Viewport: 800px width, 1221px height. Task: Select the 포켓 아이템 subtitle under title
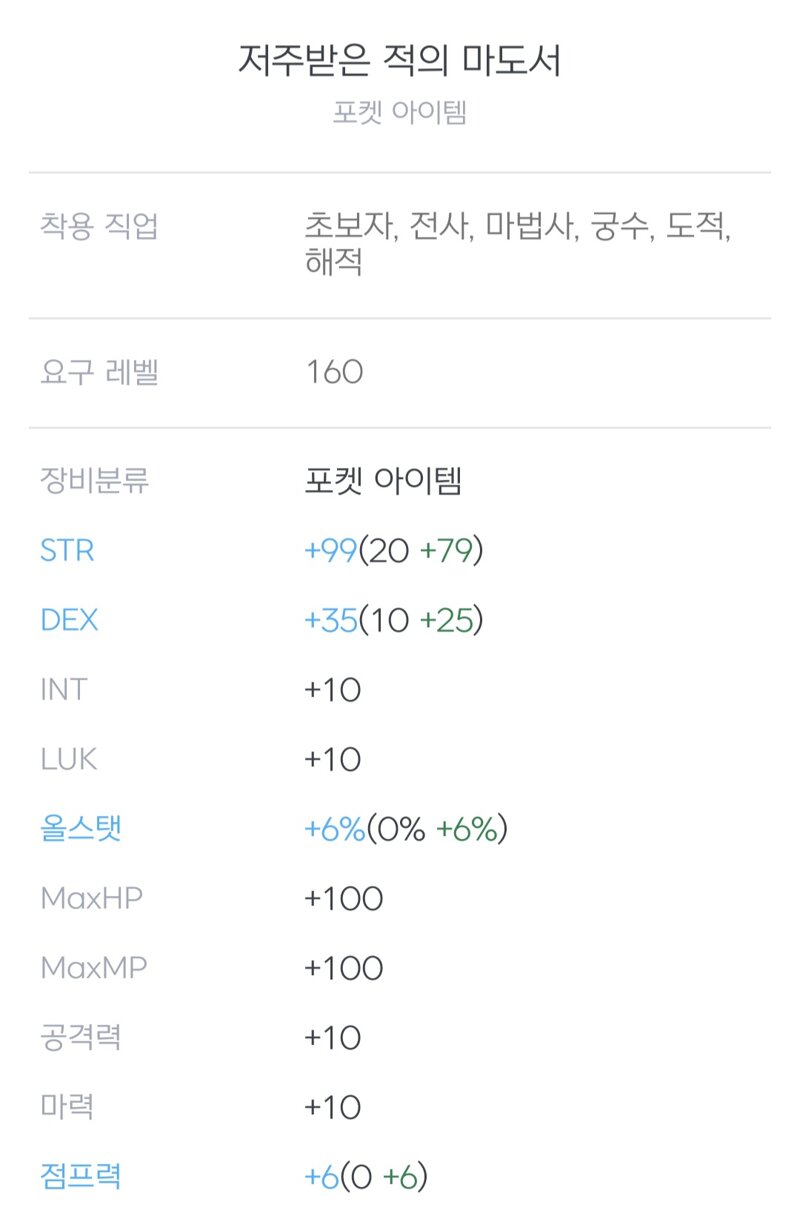click(400, 111)
